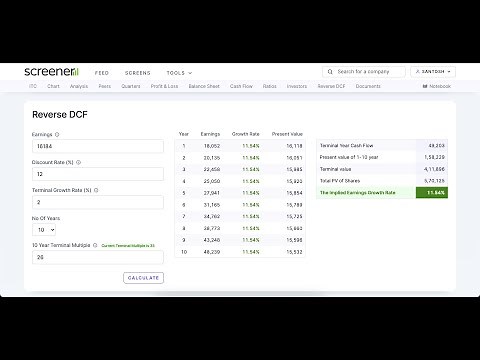
Task: Click the info icon beside Earnings label
Action: pyautogui.click(x=57, y=135)
